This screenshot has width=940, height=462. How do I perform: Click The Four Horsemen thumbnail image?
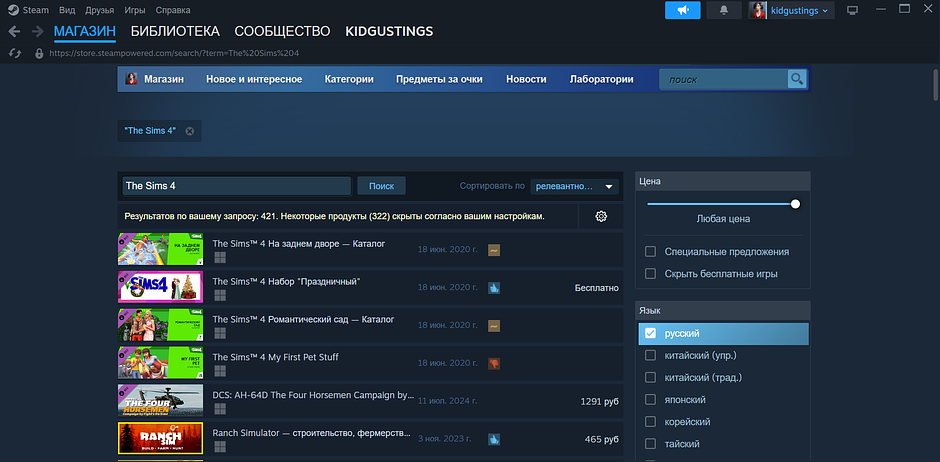click(161, 400)
